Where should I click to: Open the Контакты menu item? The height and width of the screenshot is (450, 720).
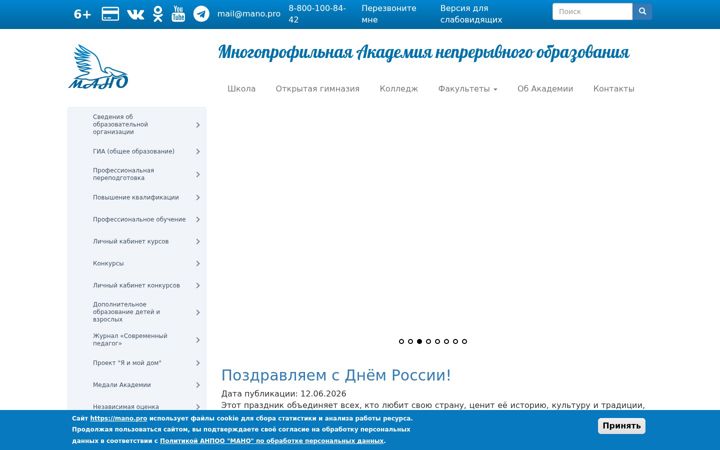coord(613,89)
